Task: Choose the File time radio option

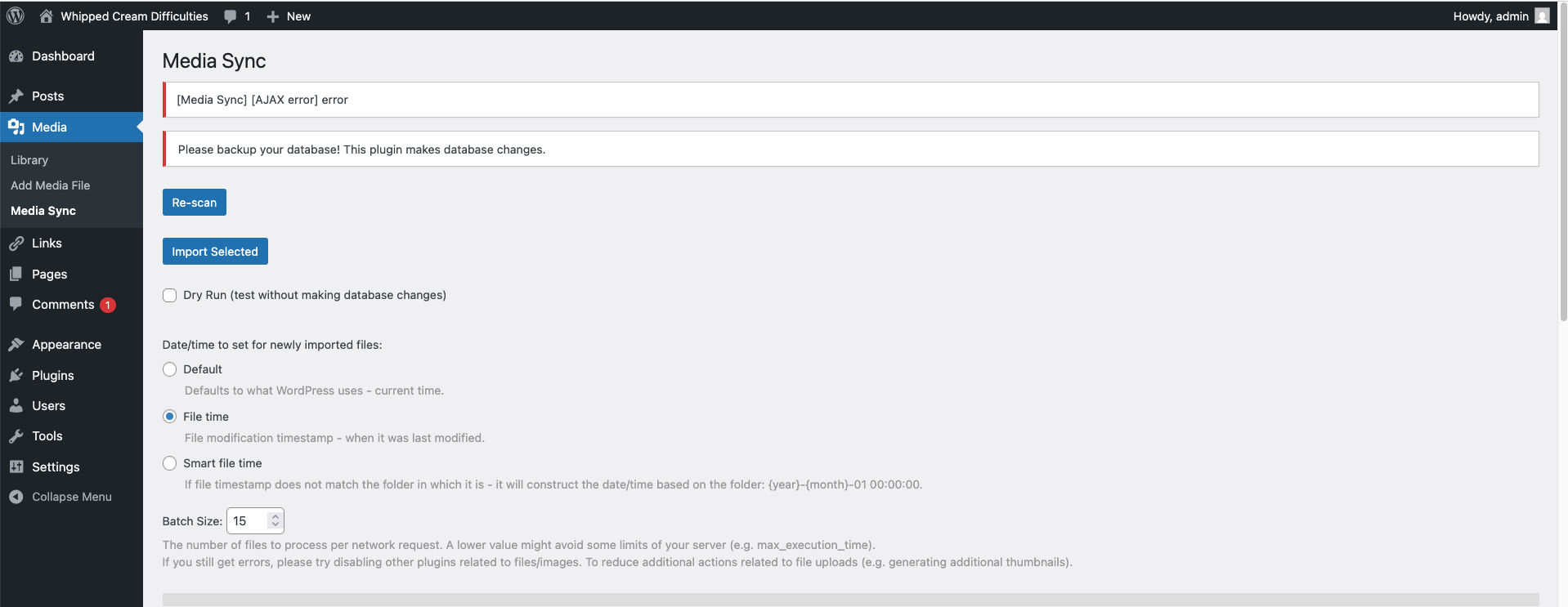Action: click(170, 417)
